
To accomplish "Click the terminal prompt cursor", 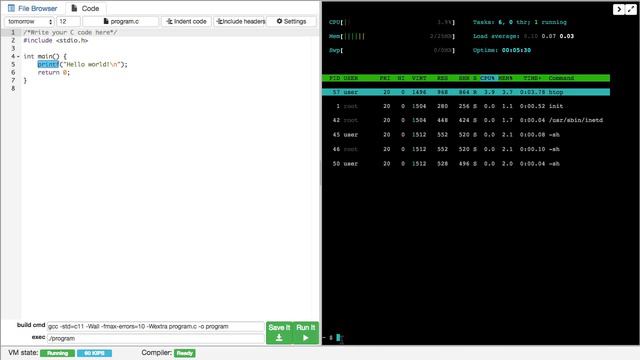I will (x=338, y=338).
